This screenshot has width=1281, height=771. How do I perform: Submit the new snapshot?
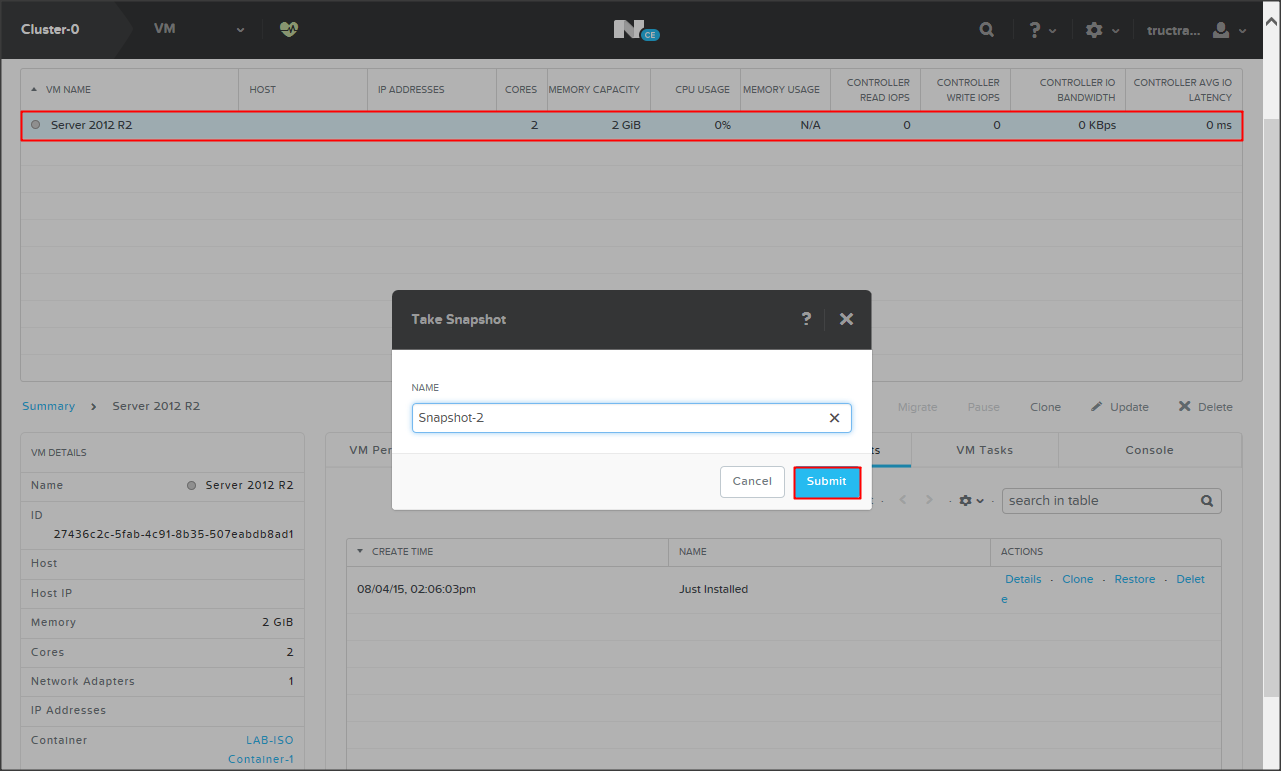[826, 482]
